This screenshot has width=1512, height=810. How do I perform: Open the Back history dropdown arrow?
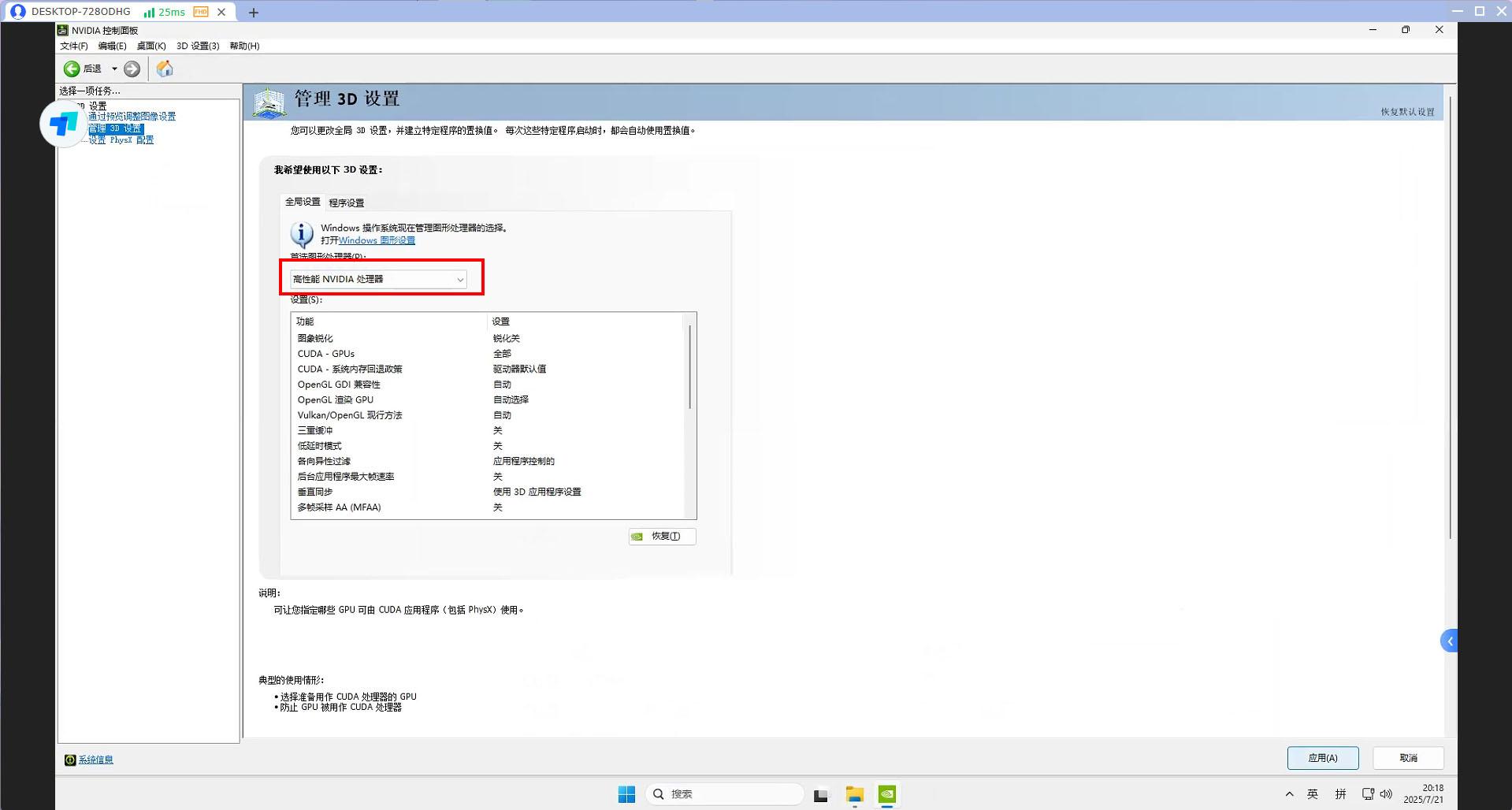[114, 69]
